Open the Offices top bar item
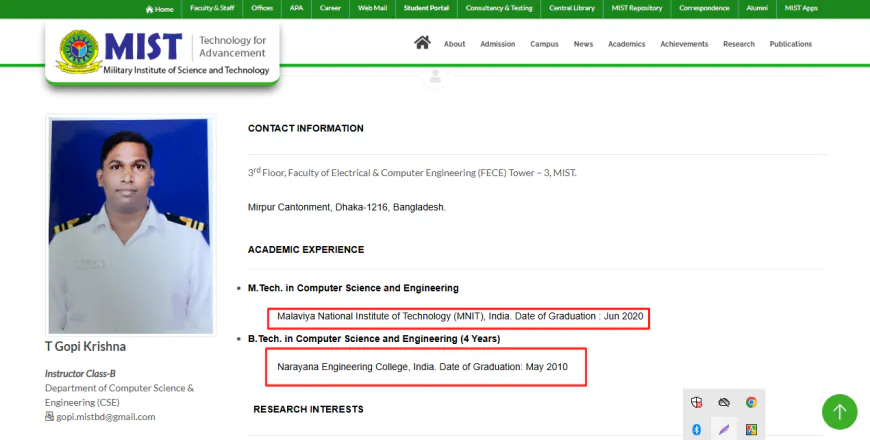This screenshot has width=870, height=440. point(262,8)
